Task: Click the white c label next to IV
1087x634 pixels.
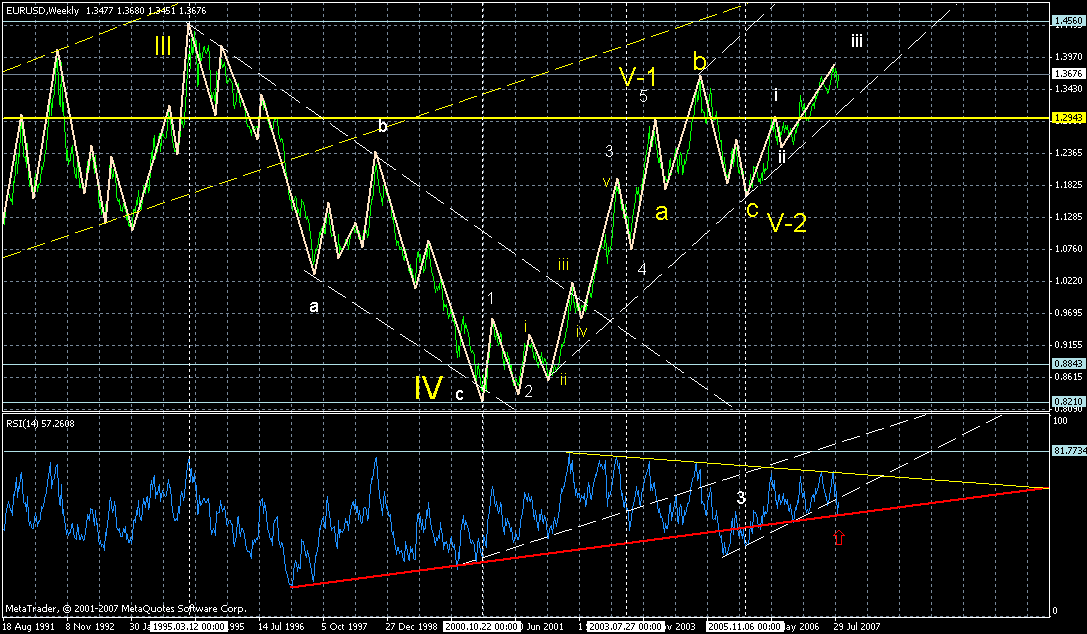Action: [x=459, y=396]
